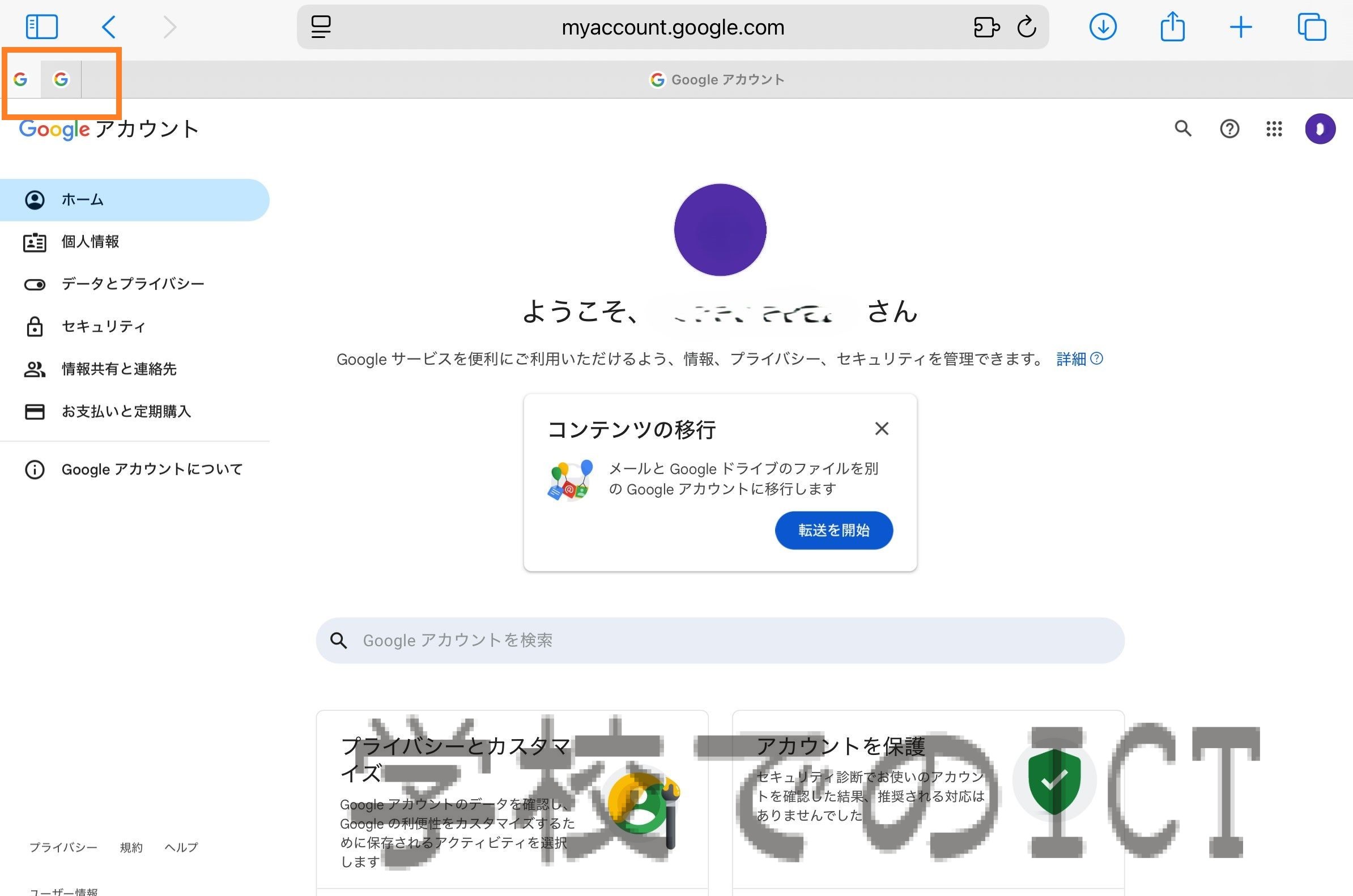Image resolution: width=1353 pixels, height=896 pixels.
Task: Show Safari downloads
Action: click(1103, 27)
